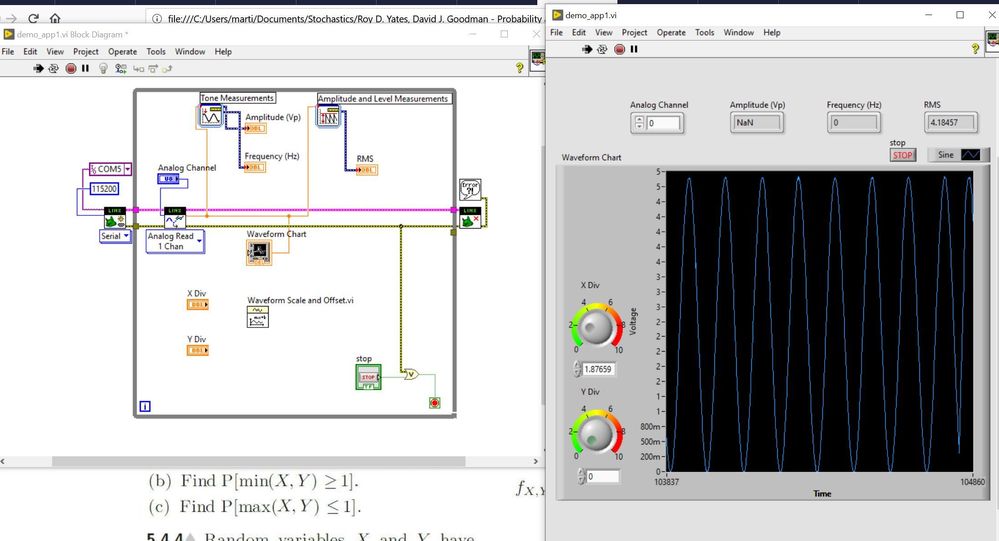The width and height of the screenshot is (999, 541).
Task: Pause execution in front panel toolbar
Action: [x=634, y=49]
